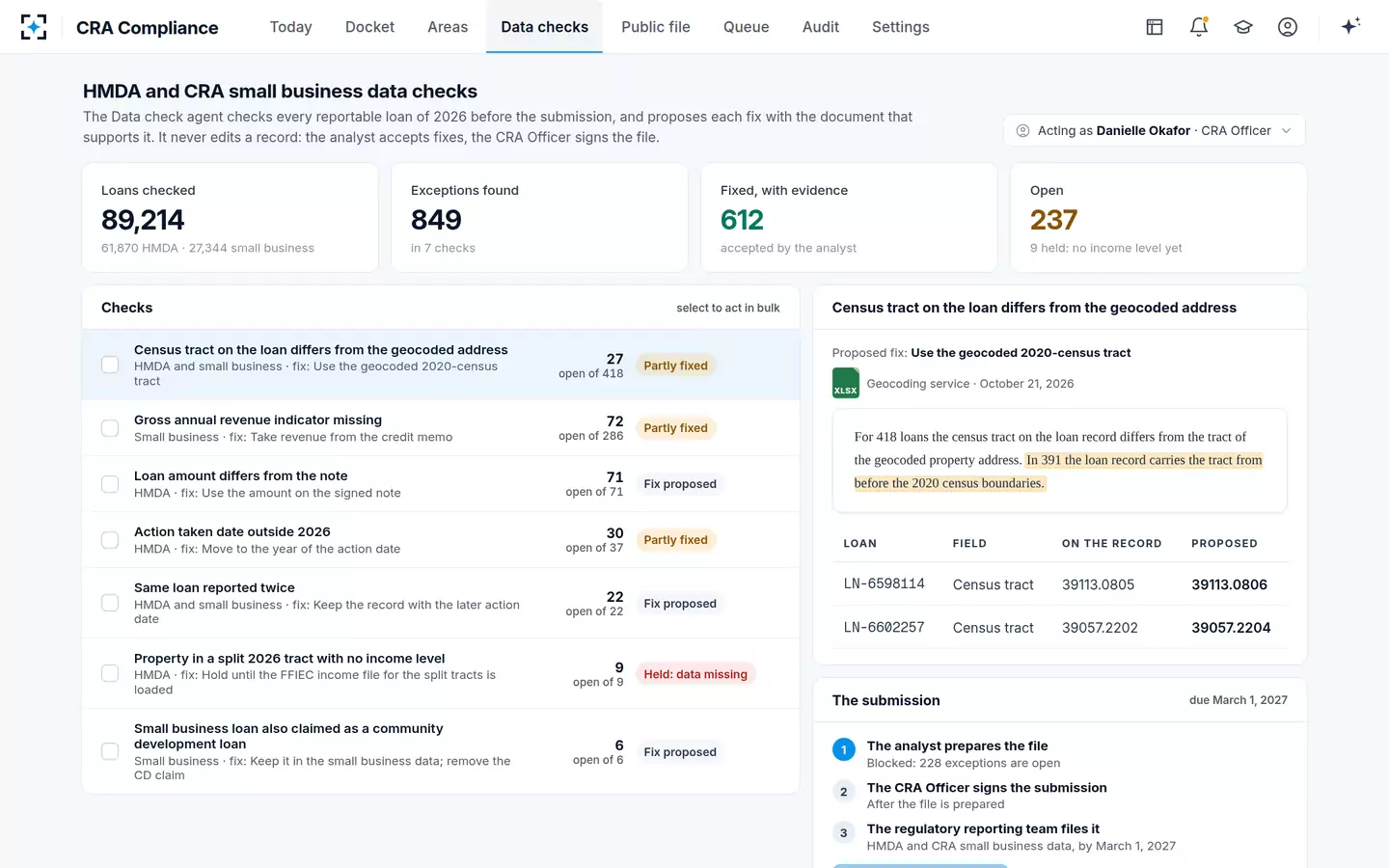Select the Census tract differs check checkbox
The width and height of the screenshot is (1389, 868).
coord(110,365)
